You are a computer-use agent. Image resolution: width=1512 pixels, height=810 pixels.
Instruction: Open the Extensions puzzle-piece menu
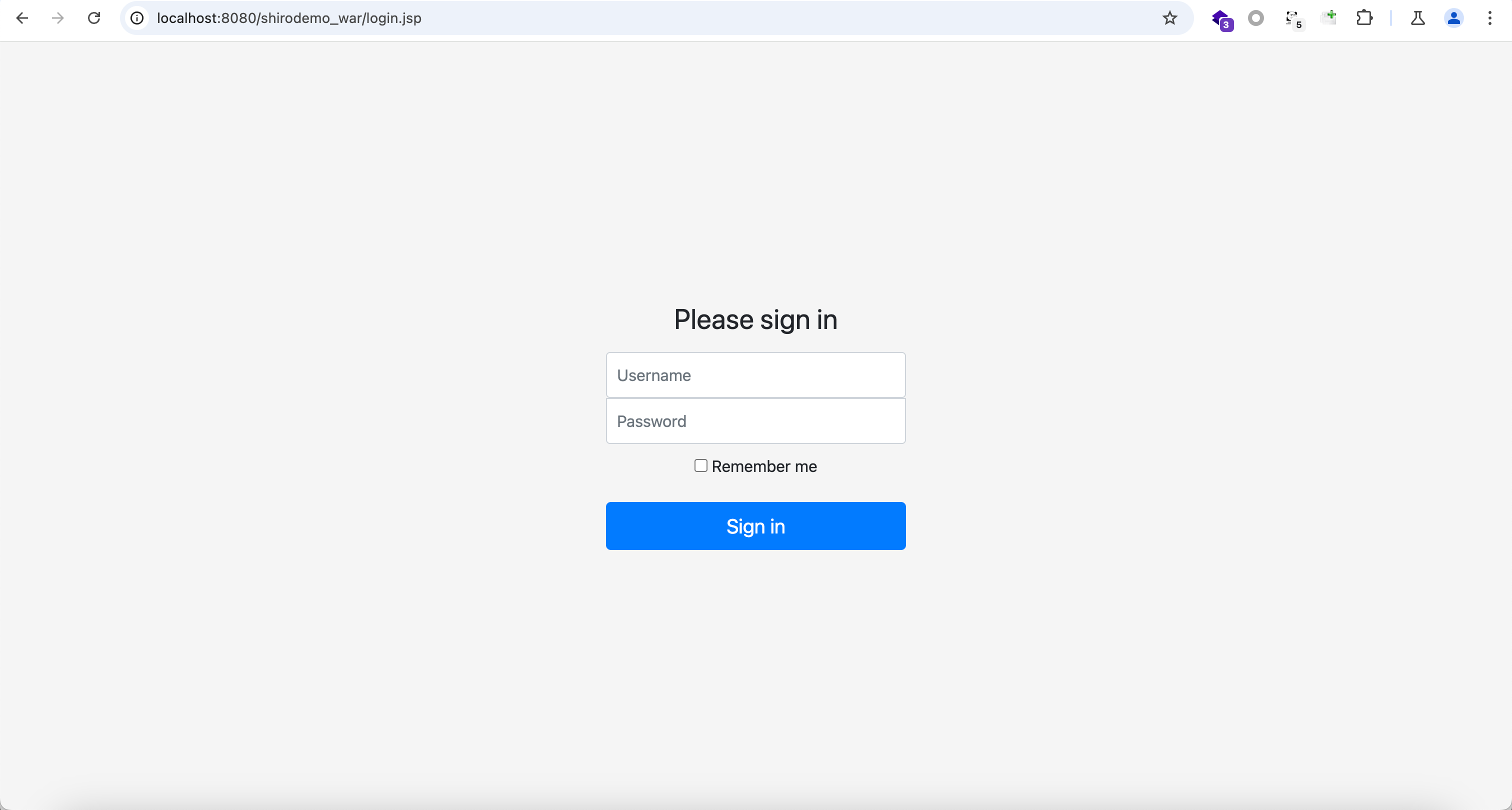[1364, 18]
